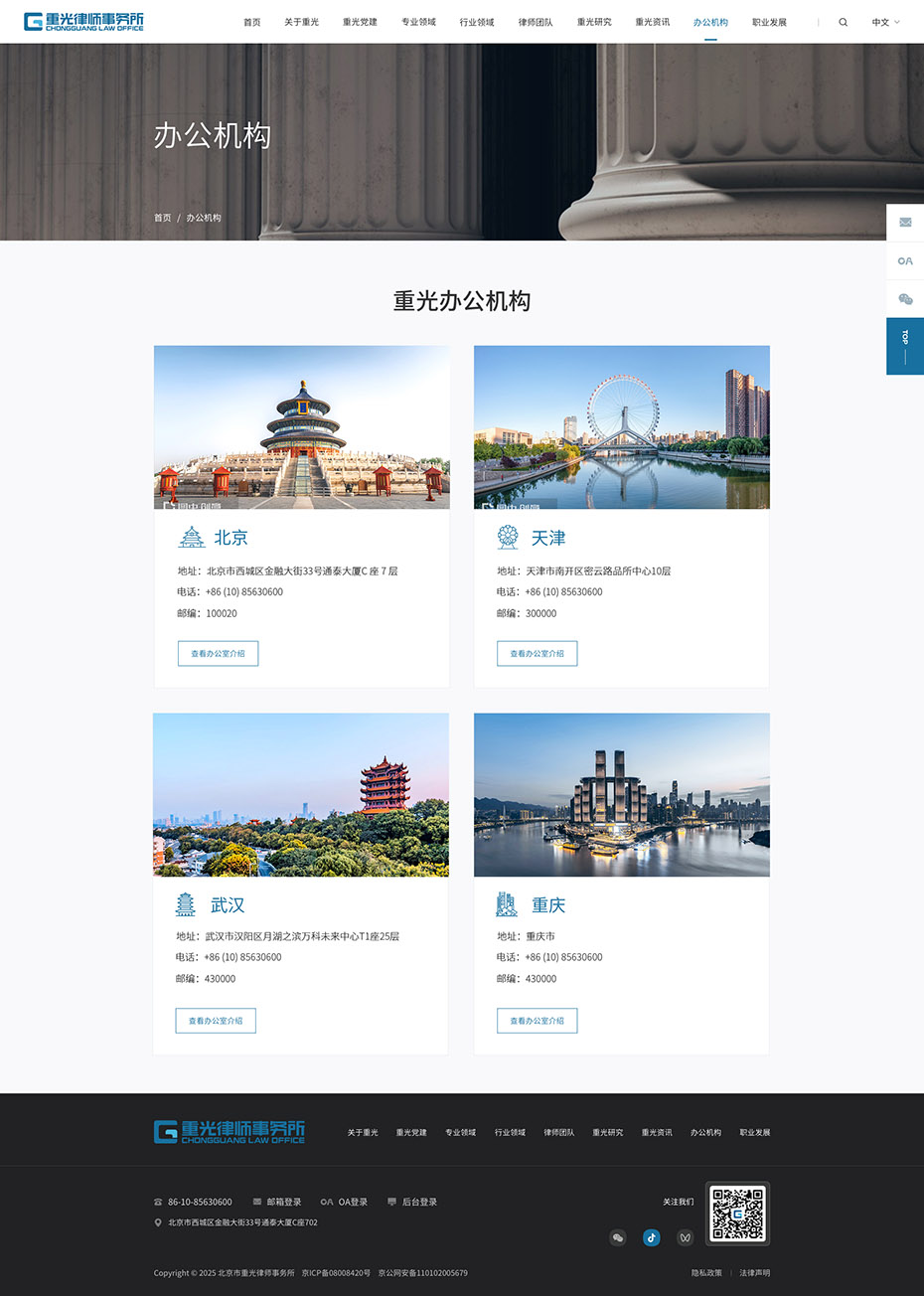924x1296 pixels.
Task: Click the WeChat icon in the footer
Action: tap(618, 1237)
